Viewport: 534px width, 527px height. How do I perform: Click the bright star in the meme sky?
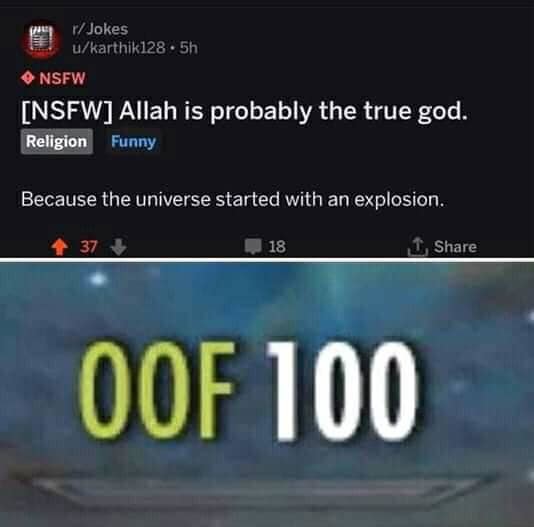coord(98,279)
